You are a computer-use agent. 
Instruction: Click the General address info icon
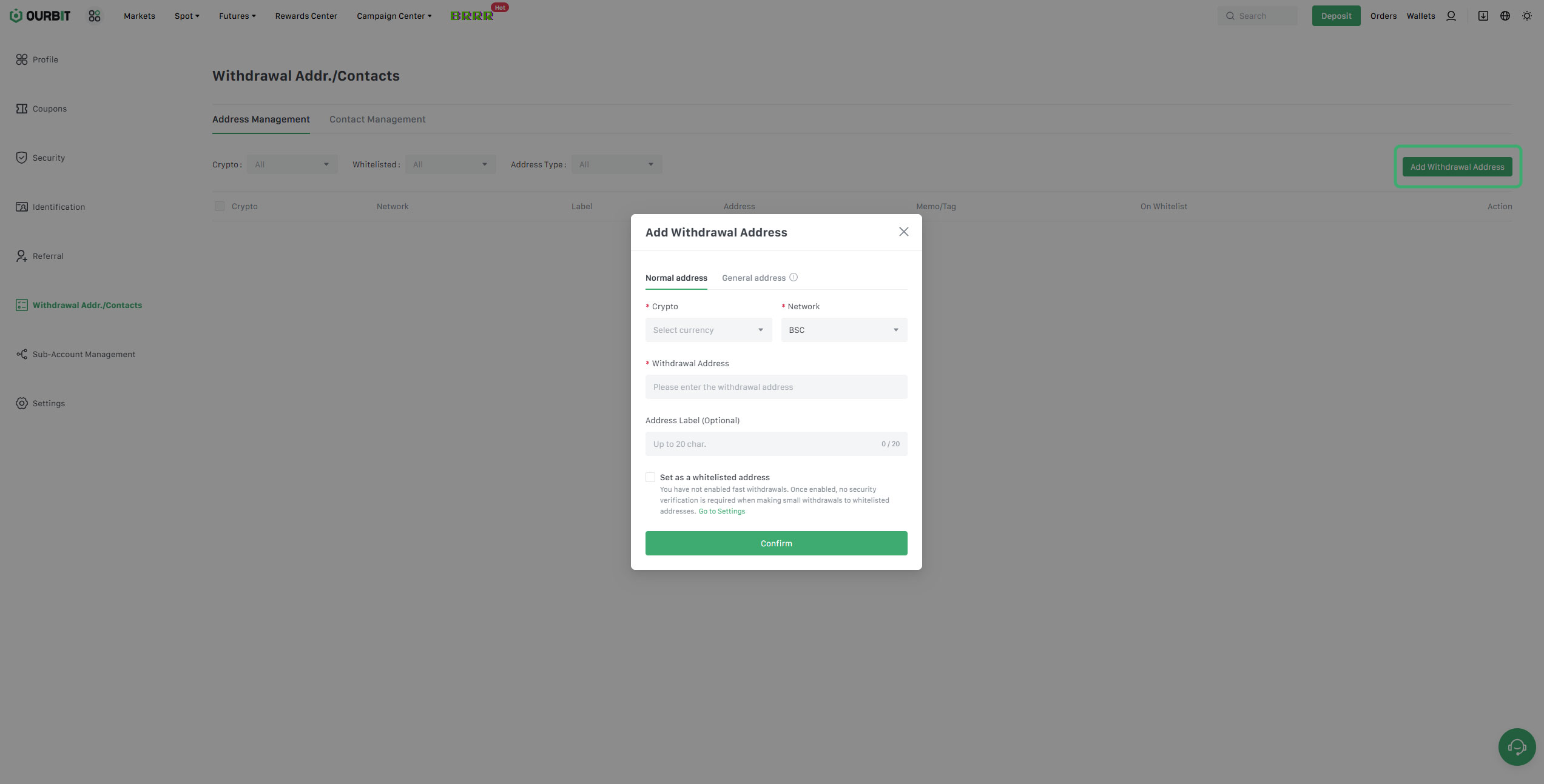click(794, 277)
